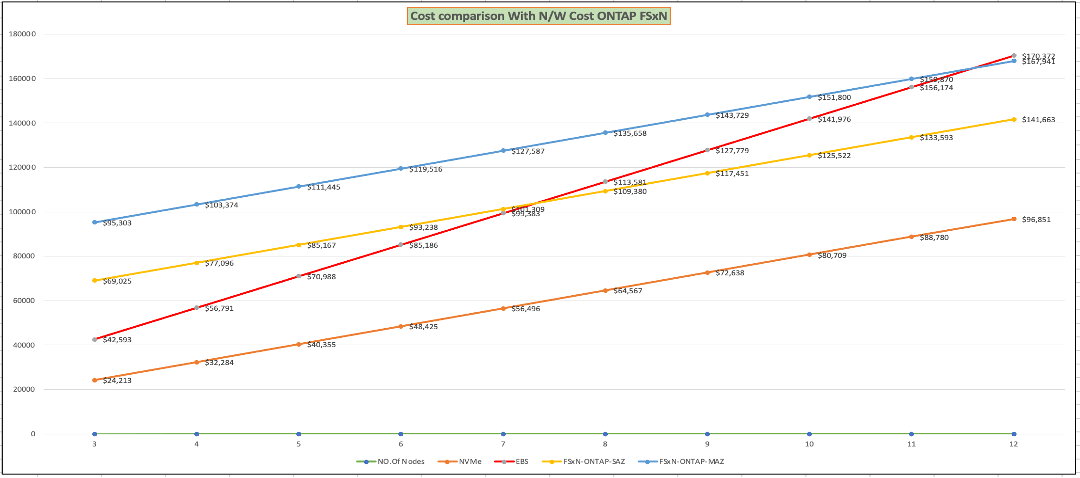Click the $156,174 data label
1080x478 pixels.
tap(935, 88)
